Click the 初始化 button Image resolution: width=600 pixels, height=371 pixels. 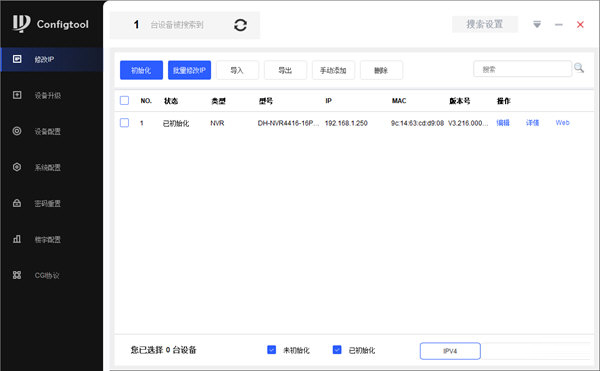(x=141, y=70)
